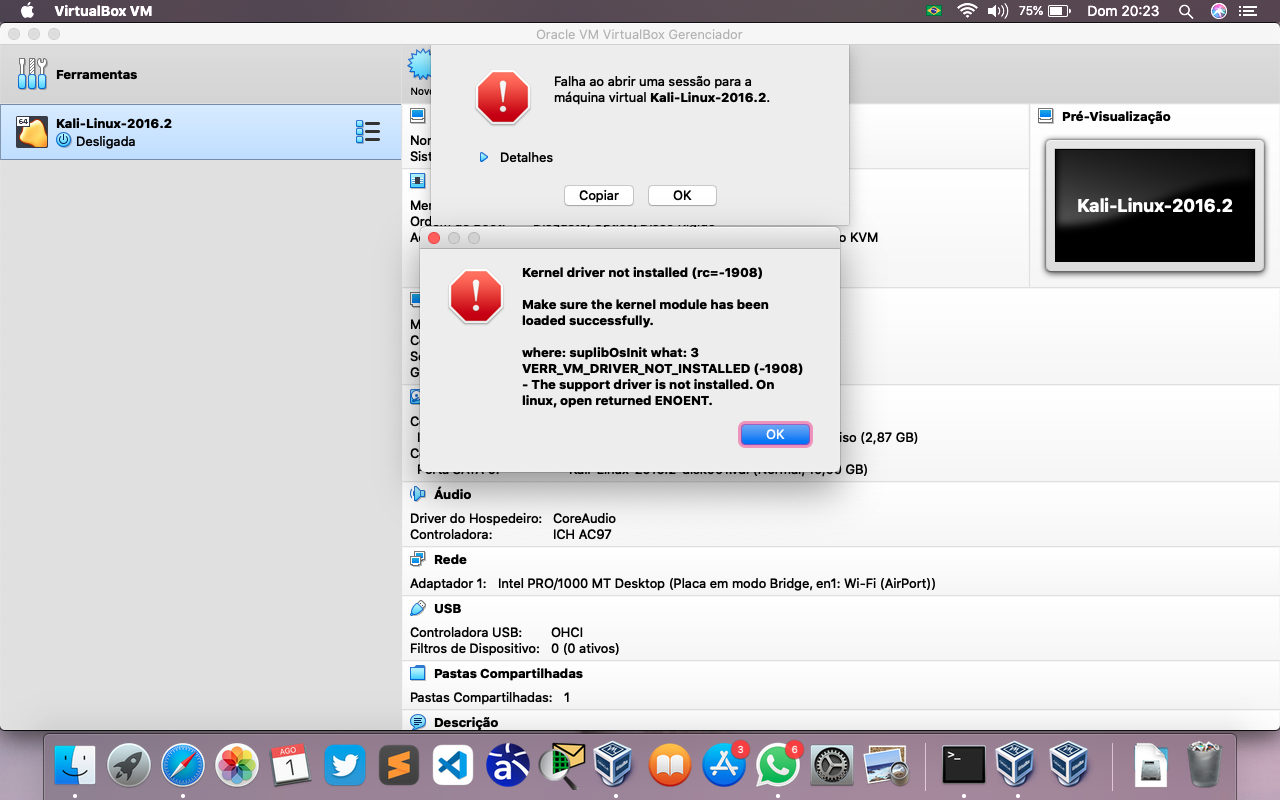This screenshot has width=1280, height=800.
Task: Click the Kali-Linux-2016.2 VM OS icon
Action: tap(32, 132)
